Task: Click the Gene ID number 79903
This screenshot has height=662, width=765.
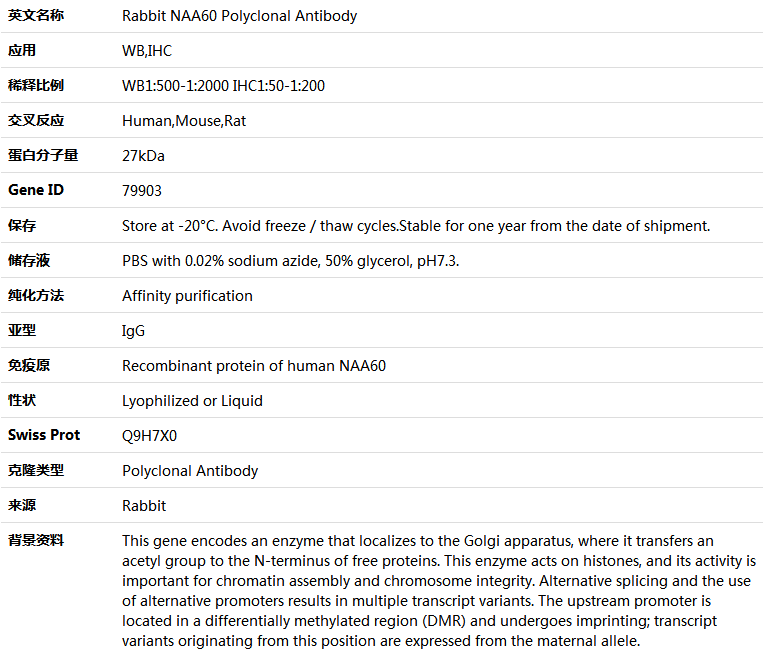Action: pos(141,191)
